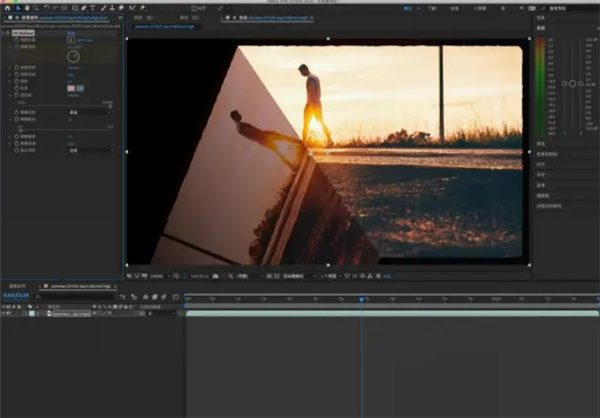Select the Type text tool
The image size is (600, 418).
pos(92,8)
